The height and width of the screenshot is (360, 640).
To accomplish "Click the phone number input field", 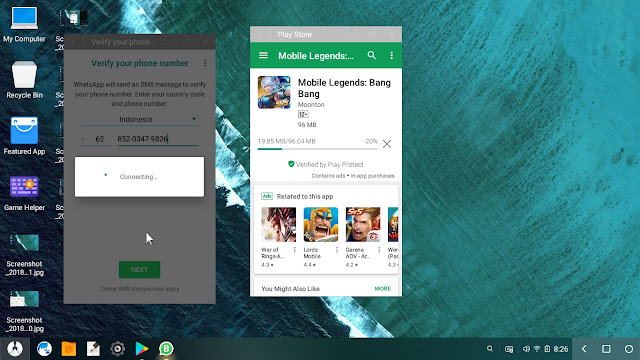I will click(158, 139).
